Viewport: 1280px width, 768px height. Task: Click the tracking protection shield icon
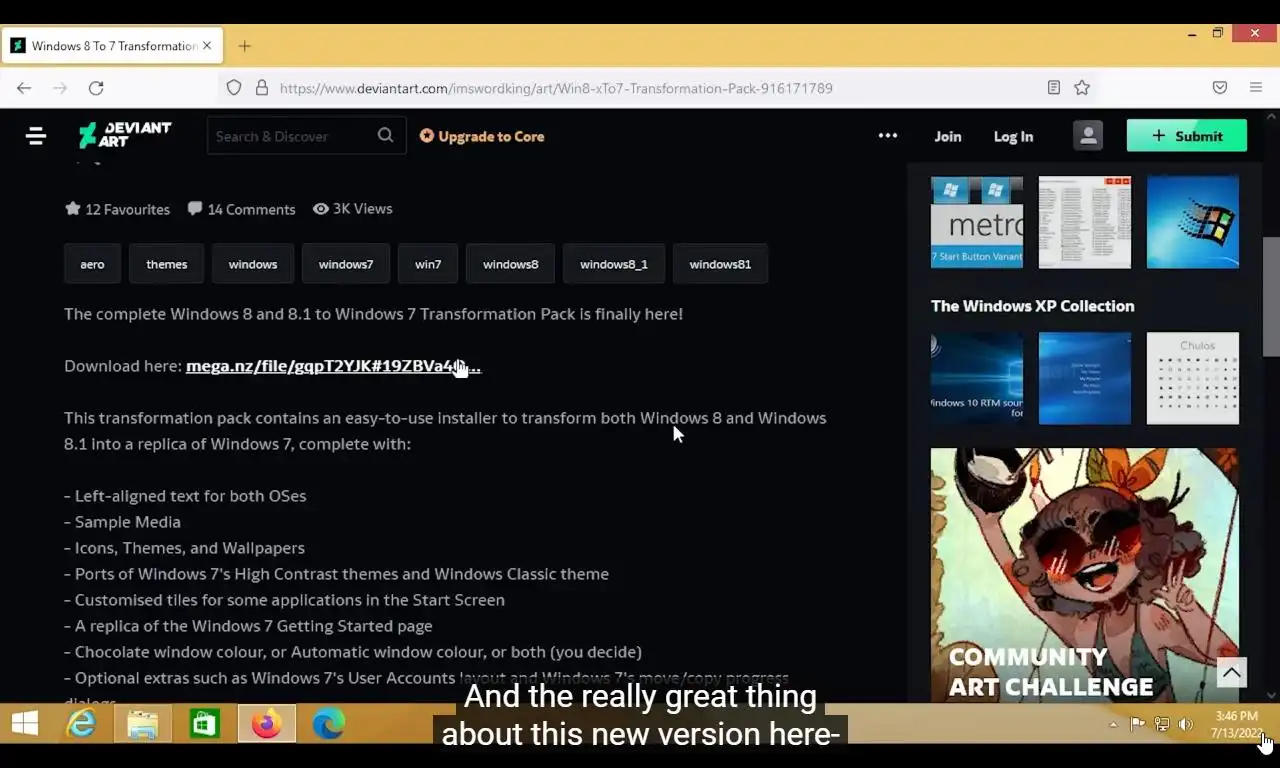tap(234, 88)
